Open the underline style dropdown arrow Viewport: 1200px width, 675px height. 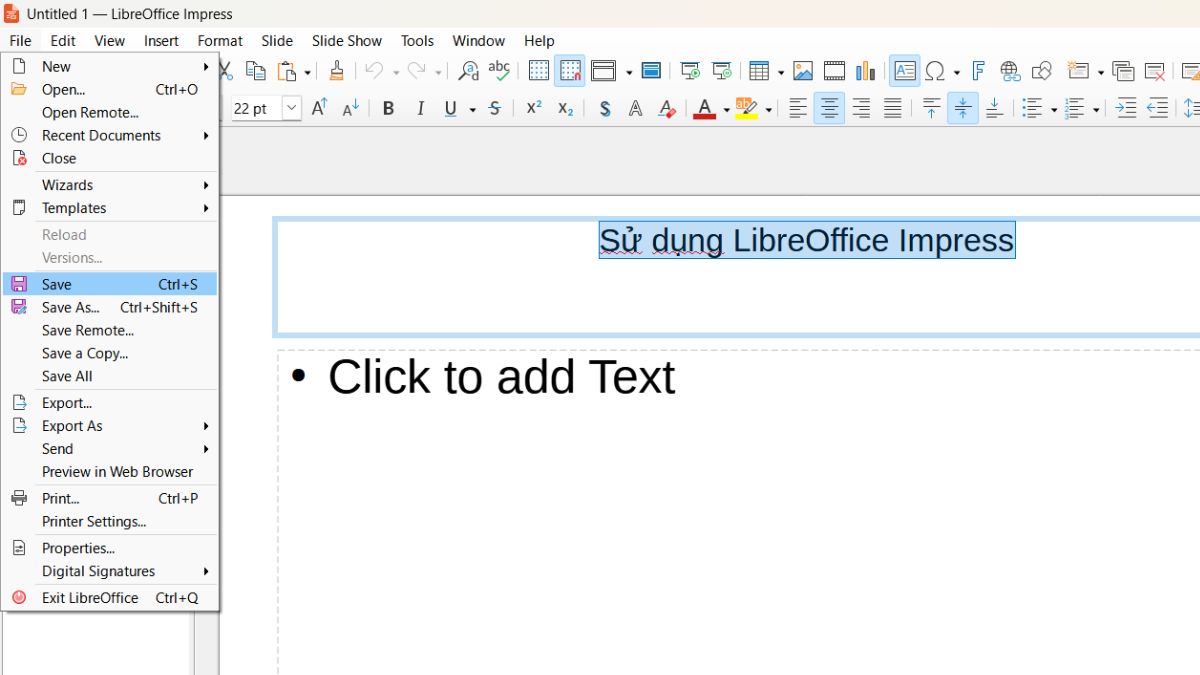click(472, 109)
